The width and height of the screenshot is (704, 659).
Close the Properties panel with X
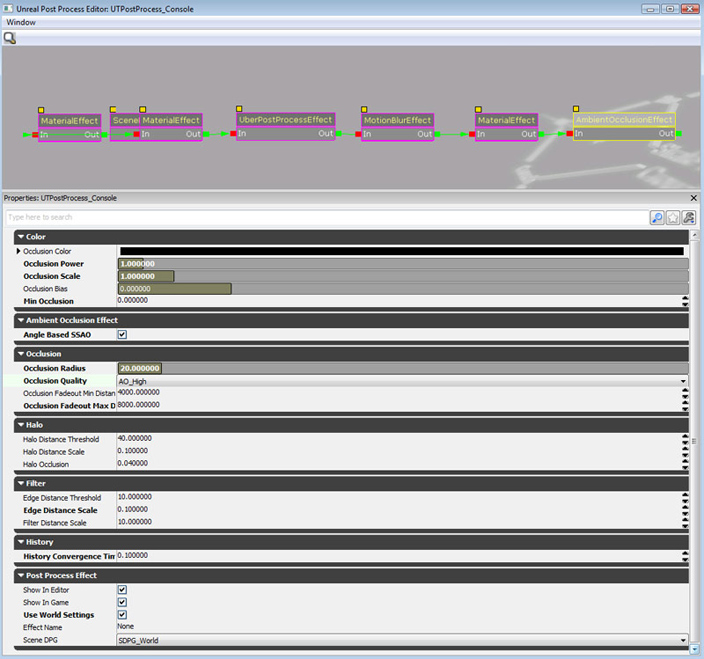693,198
